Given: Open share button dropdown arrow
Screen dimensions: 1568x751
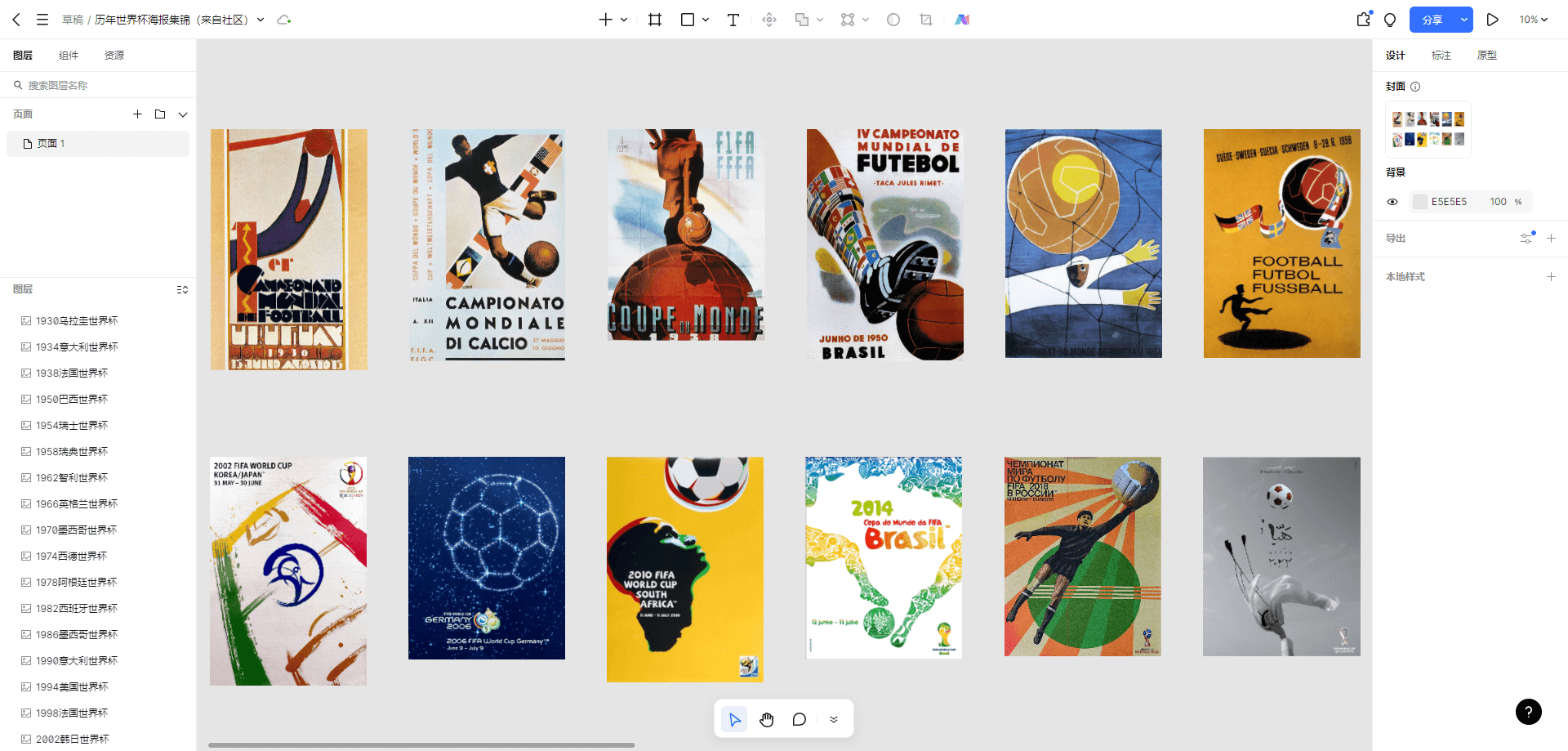Looking at the screenshot, I should pos(1464,20).
